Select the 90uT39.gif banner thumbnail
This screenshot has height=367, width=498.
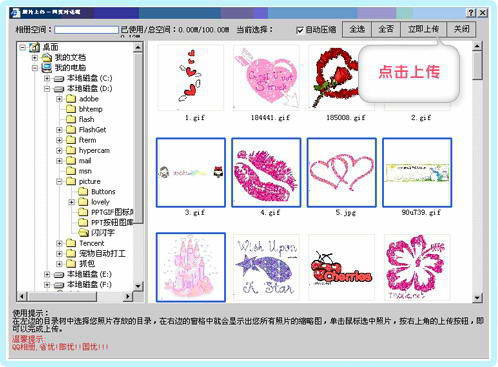point(417,172)
